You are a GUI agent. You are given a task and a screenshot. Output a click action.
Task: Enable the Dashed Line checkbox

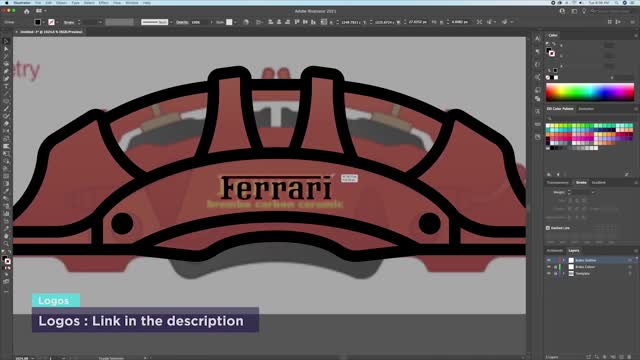[548, 228]
